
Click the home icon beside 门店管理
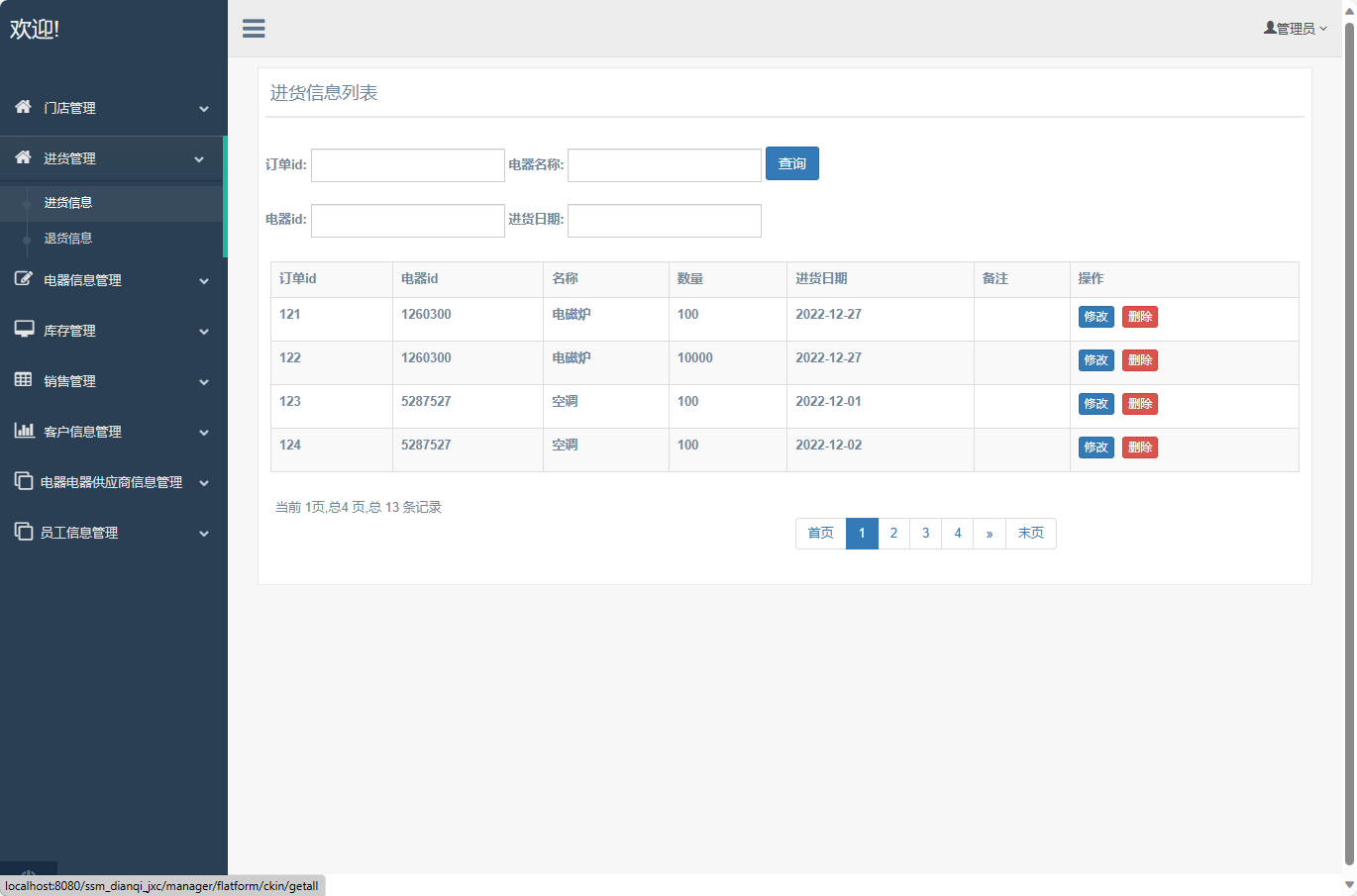(x=23, y=107)
